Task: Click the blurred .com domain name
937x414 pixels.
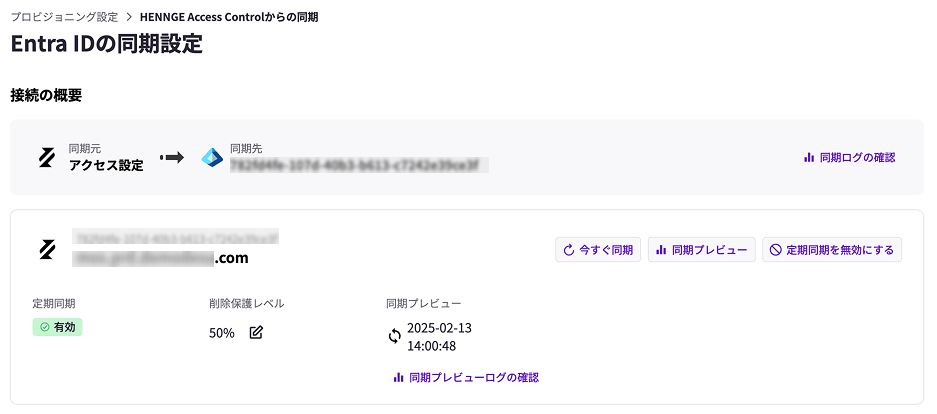Action: point(160,259)
